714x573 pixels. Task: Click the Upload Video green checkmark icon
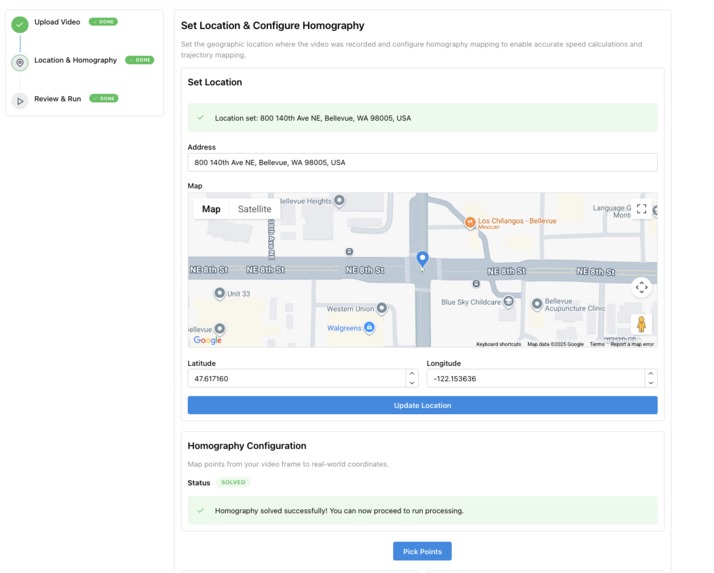tap(20, 25)
